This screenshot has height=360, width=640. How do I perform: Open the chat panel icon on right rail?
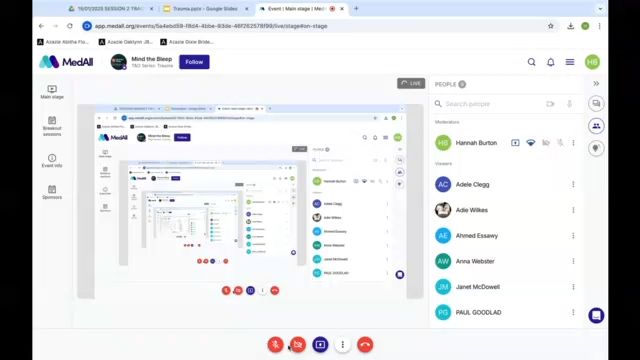click(596, 104)
